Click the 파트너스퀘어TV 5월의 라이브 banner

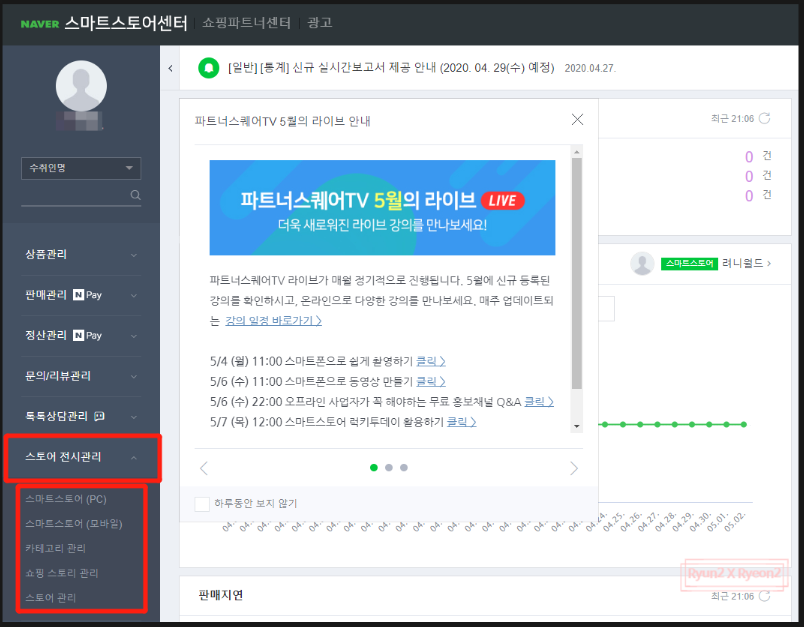pyautogui.click(x=382, y=208)
